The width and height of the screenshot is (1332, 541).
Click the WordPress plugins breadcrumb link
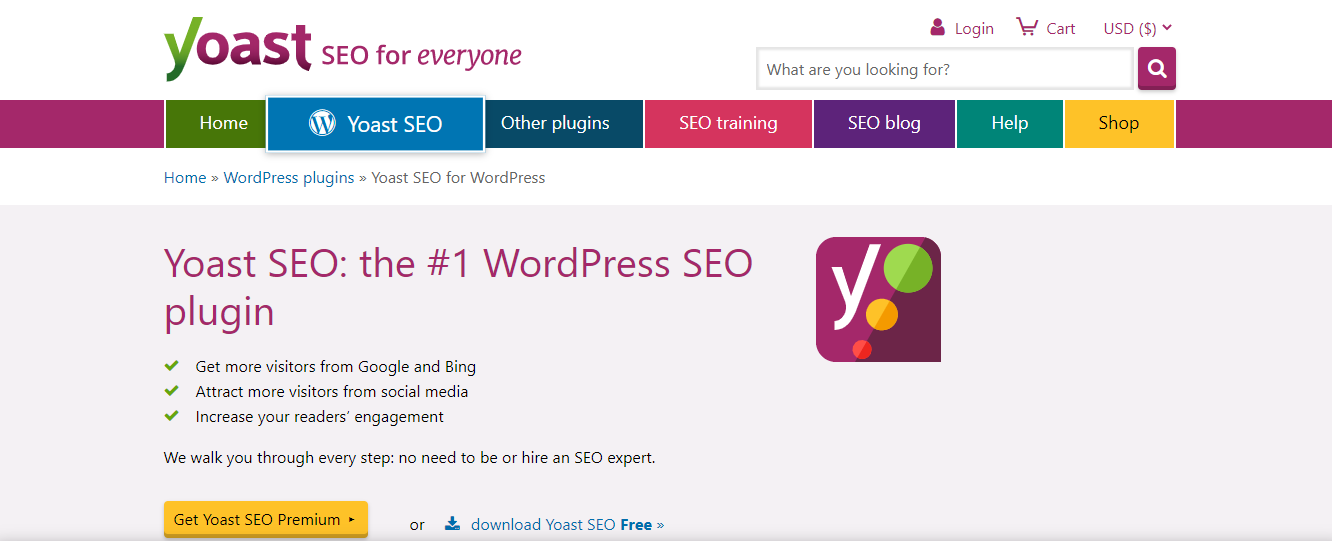click(289, 177)
